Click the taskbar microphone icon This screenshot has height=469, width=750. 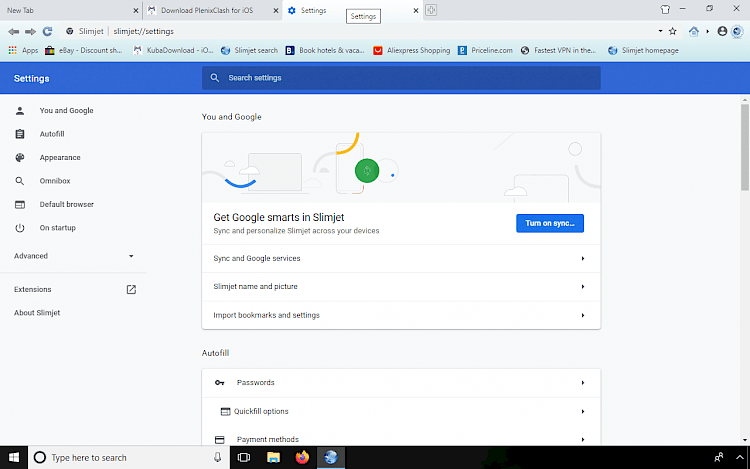pyautogui.click(x=218, y=458)
